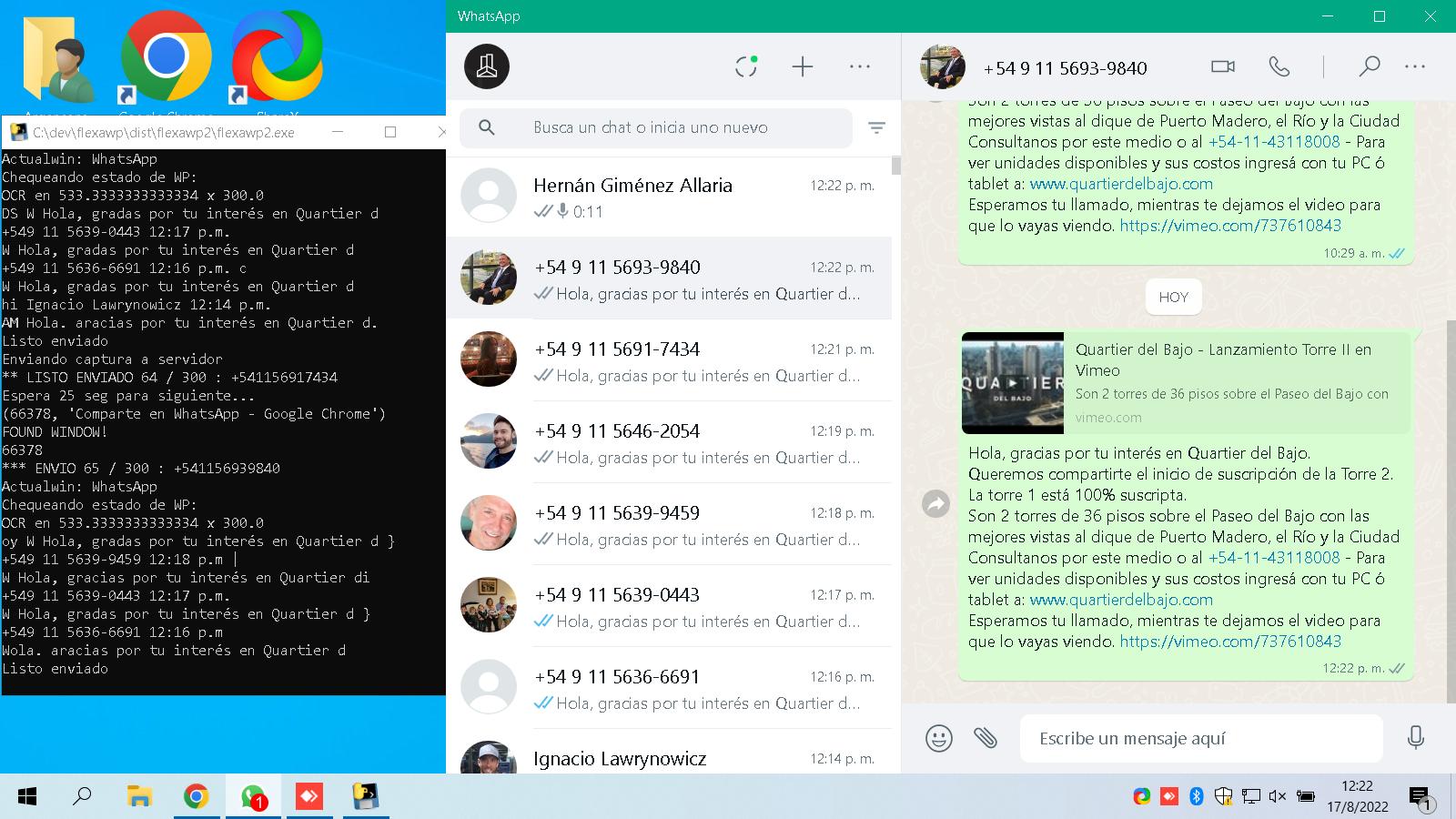Image resolution: width=1456 pixels, height=819 pixels.
Task: Open the +54 9 11 5646-2054 chat
Action: (x=669, y=442)
